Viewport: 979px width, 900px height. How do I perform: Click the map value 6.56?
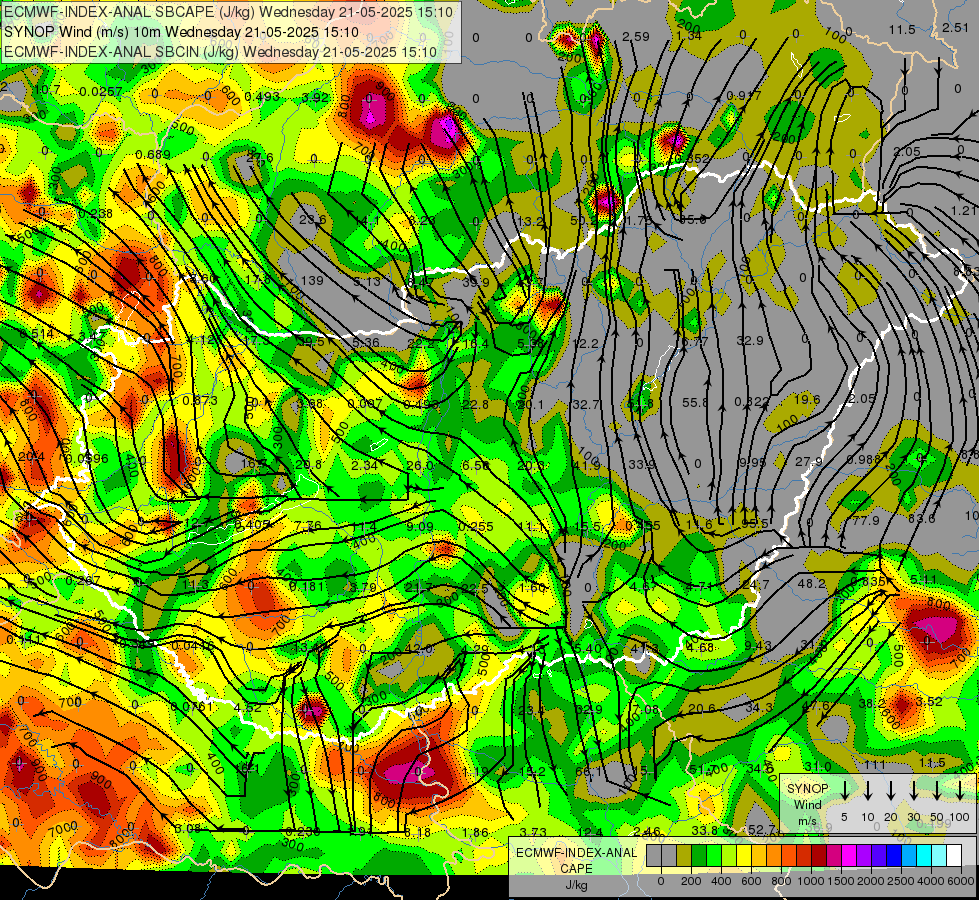[x=476, y=465]
